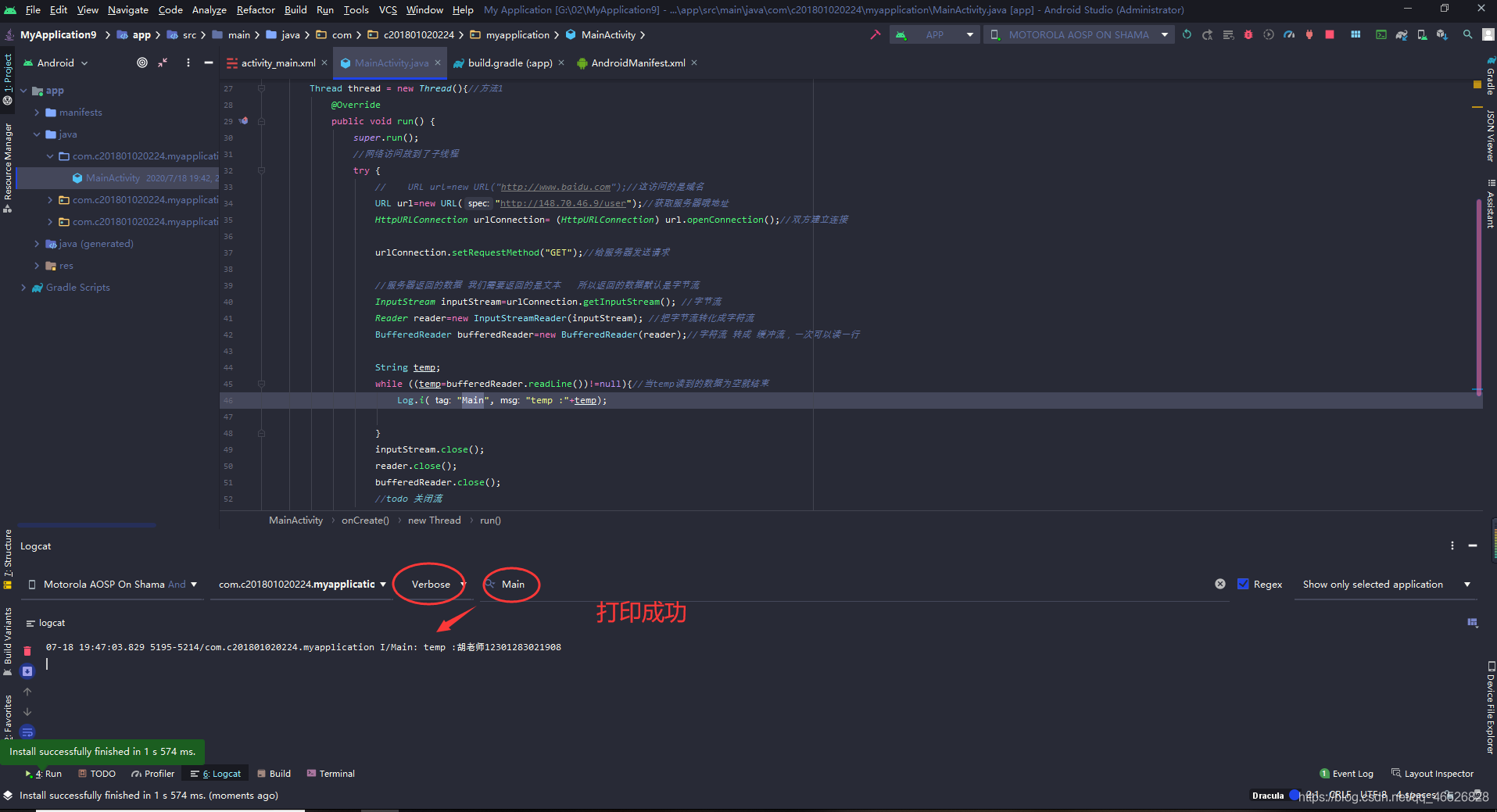This screenshot has height=812, width=1497.
Task: Clear the logcat search filter X
Action: coord(1220,584)
